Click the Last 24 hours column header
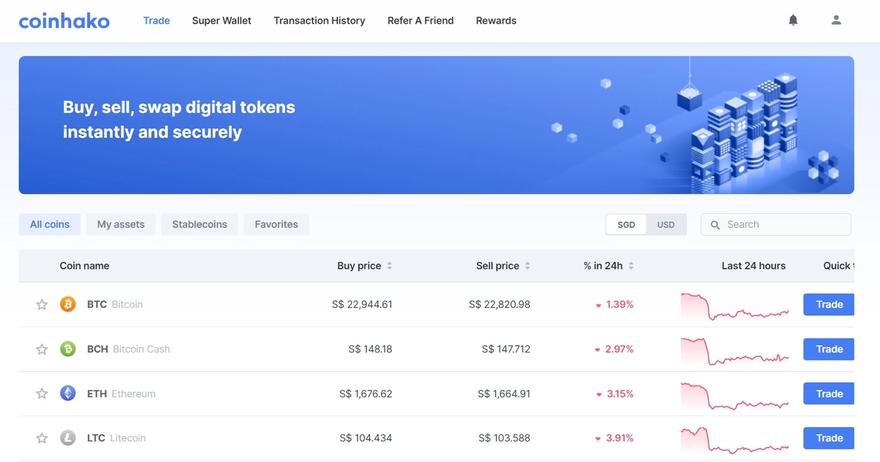Viewport: 880px width, 462px height. pyautogui.click(x=754, y=266)
